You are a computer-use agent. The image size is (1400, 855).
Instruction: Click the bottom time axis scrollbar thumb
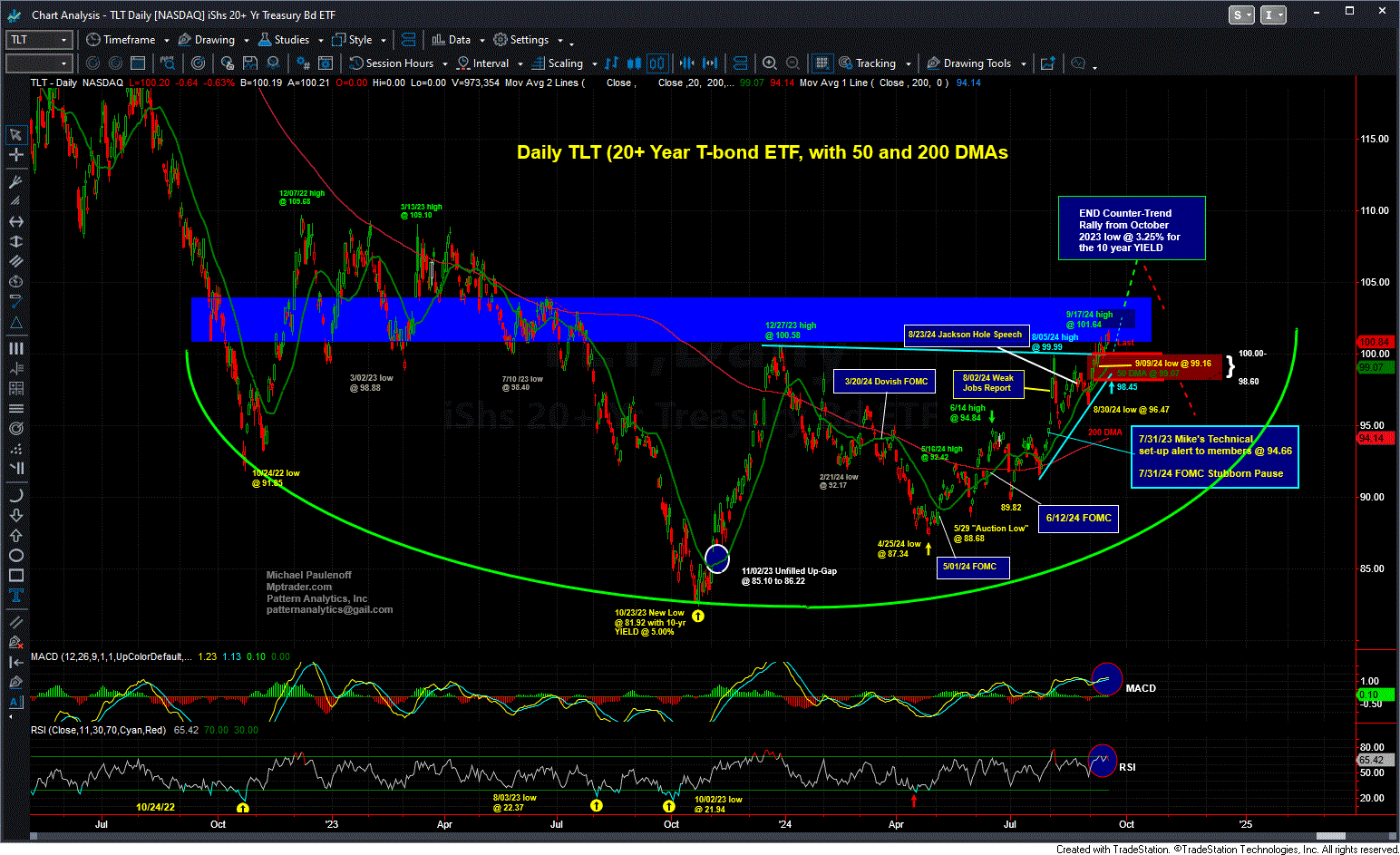(x=1330, y=837)
